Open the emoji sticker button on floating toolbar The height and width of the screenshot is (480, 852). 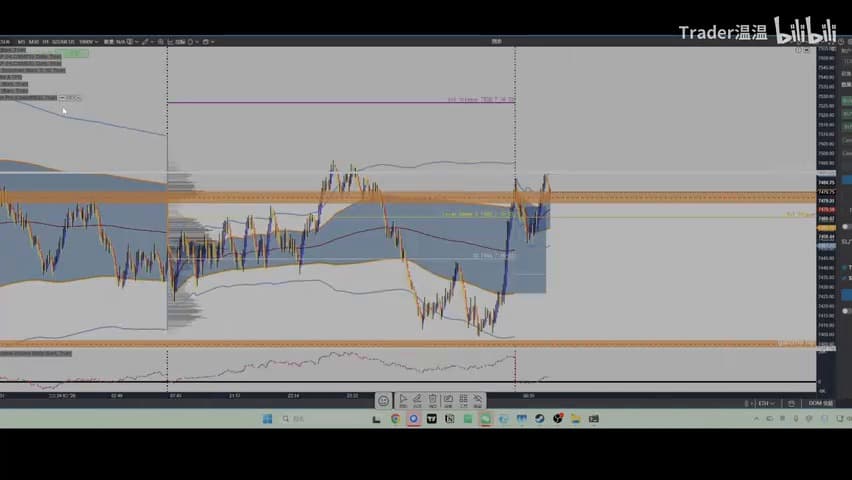point(383,401)
